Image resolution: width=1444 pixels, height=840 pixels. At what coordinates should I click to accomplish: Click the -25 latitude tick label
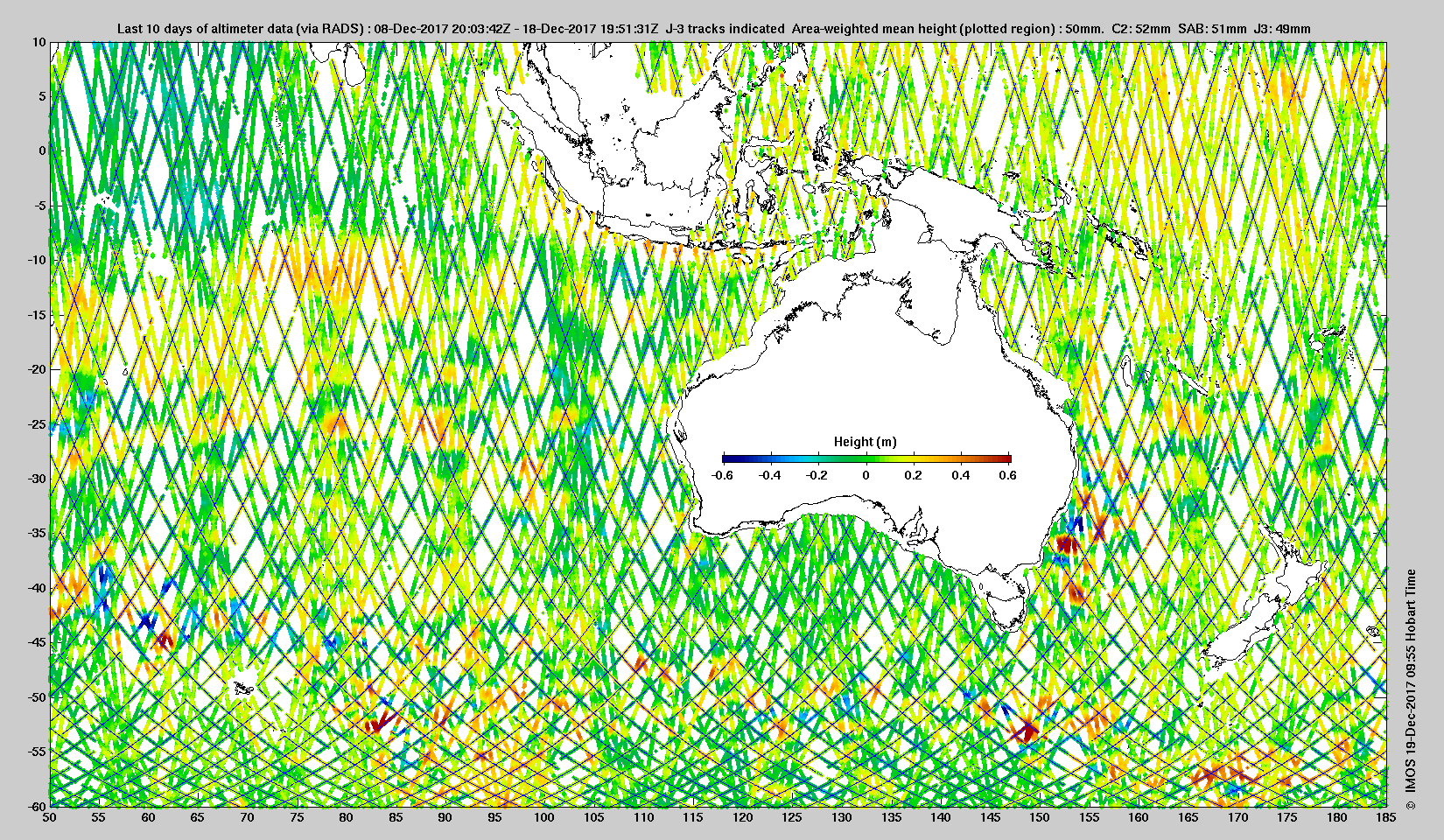[37, 424]
